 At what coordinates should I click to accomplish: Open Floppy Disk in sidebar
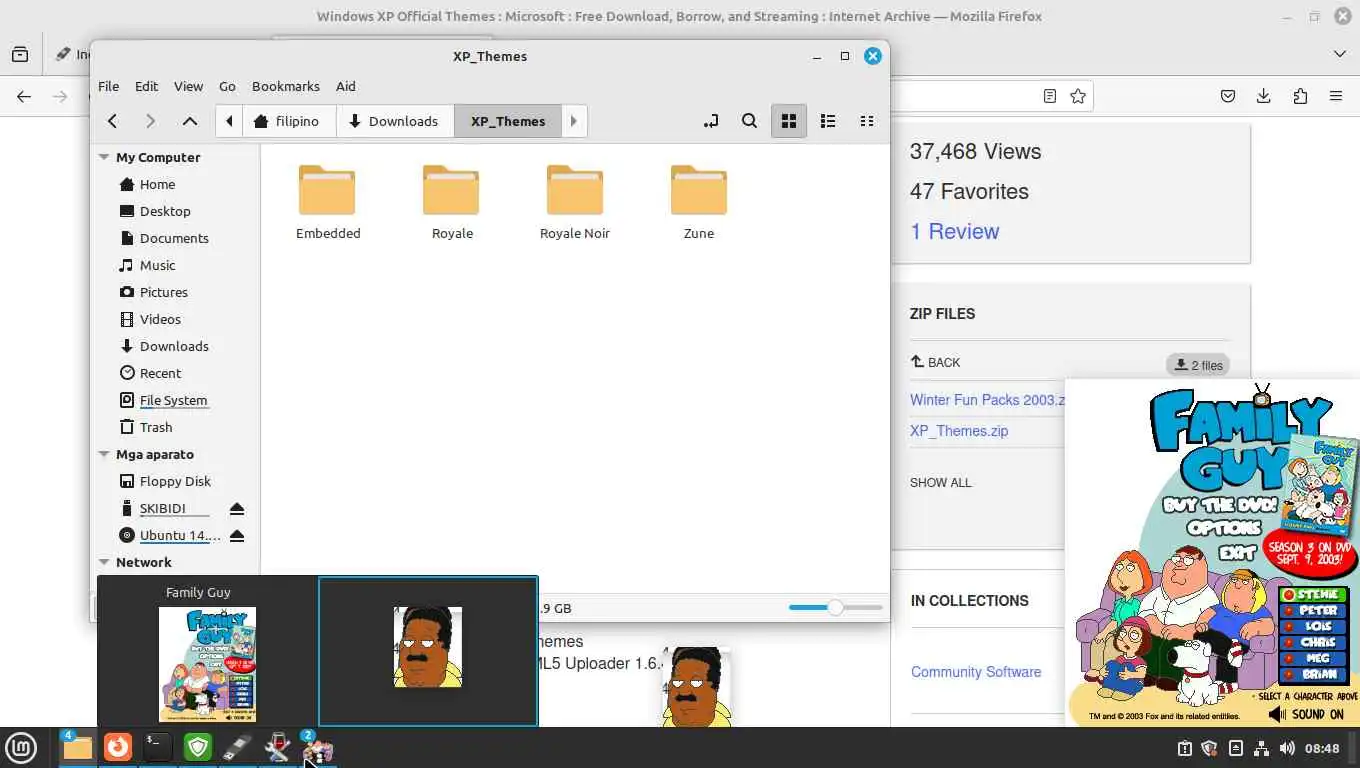click(x=175, y=481)
